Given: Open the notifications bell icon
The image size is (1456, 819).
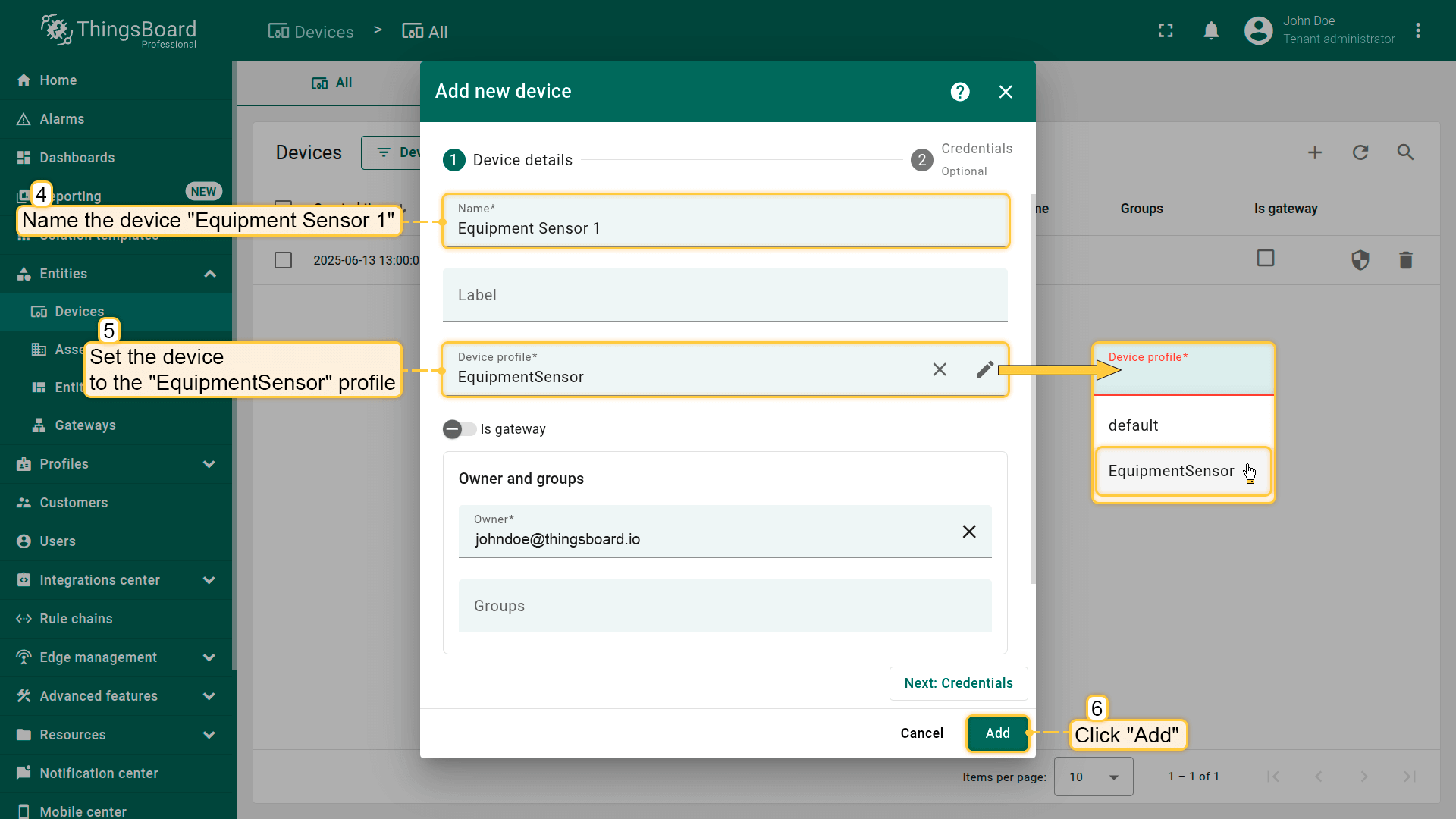Looking at the screenshot, I should point(1211,31).
